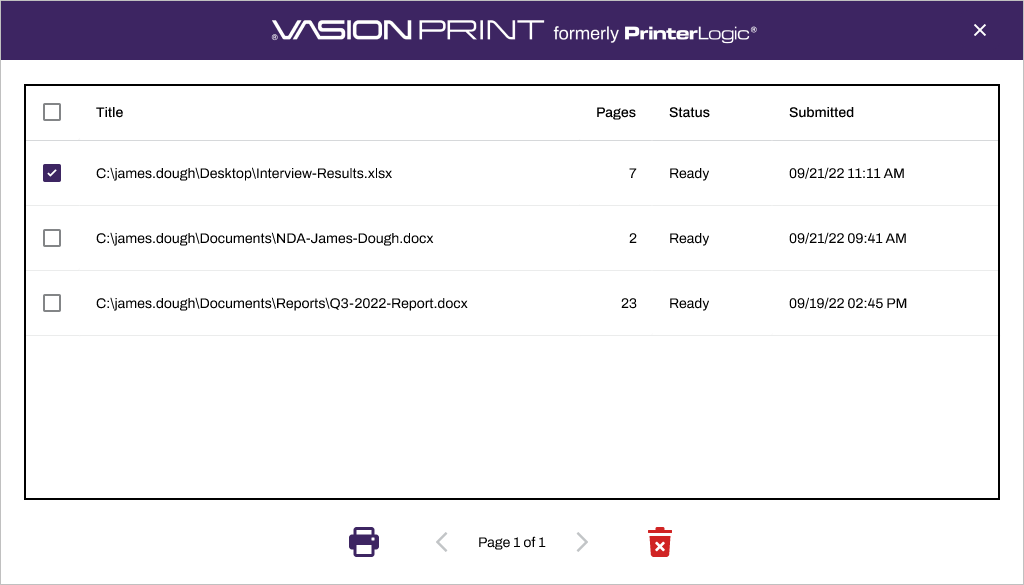Check the NDA-James-Dough.docx job checkbox
This screenshot has height=585, width=1024.
click(x=52, y=238)
